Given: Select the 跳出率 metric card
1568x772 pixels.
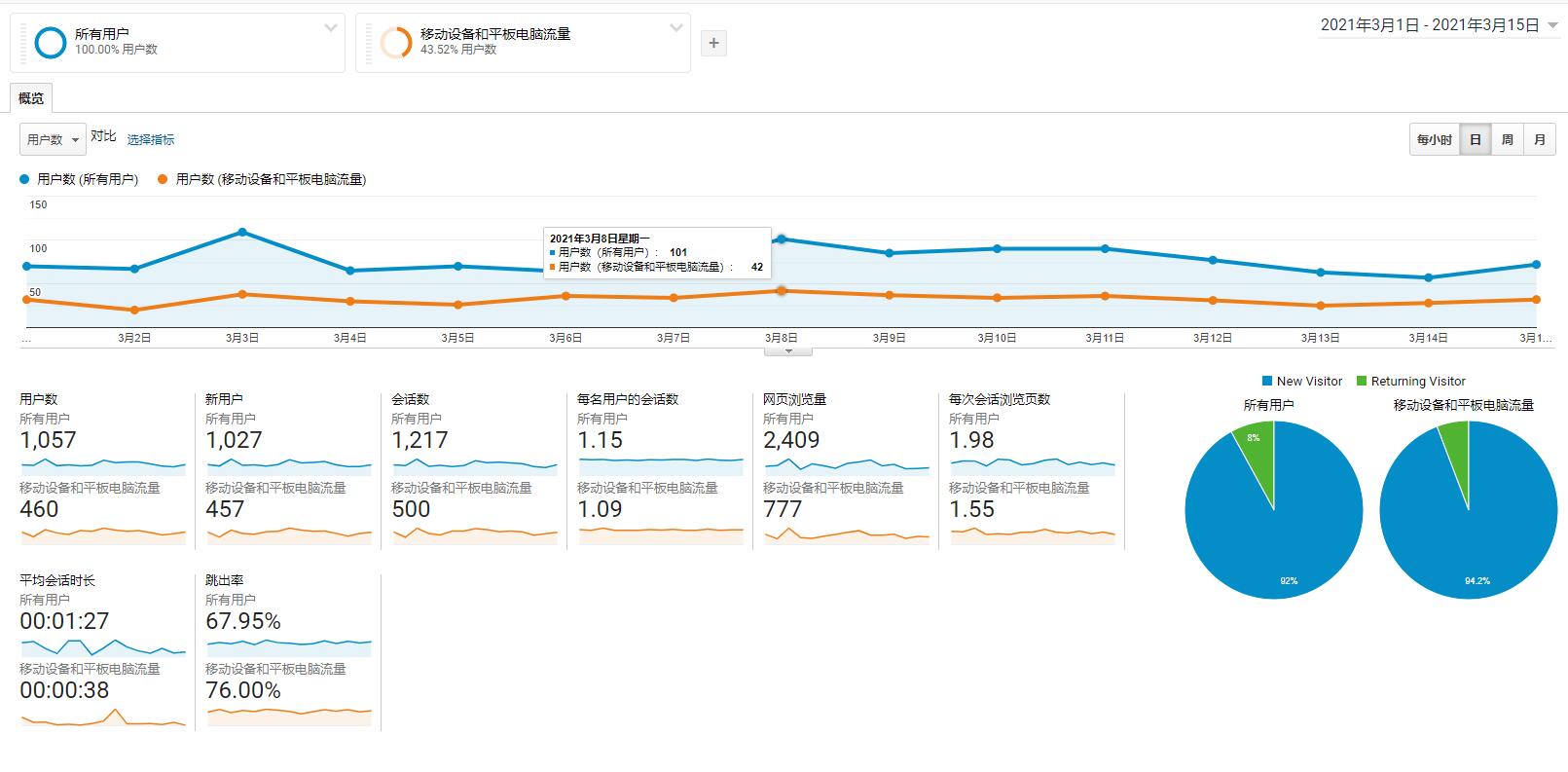Looking at the screenshot, I should point(288,651).
